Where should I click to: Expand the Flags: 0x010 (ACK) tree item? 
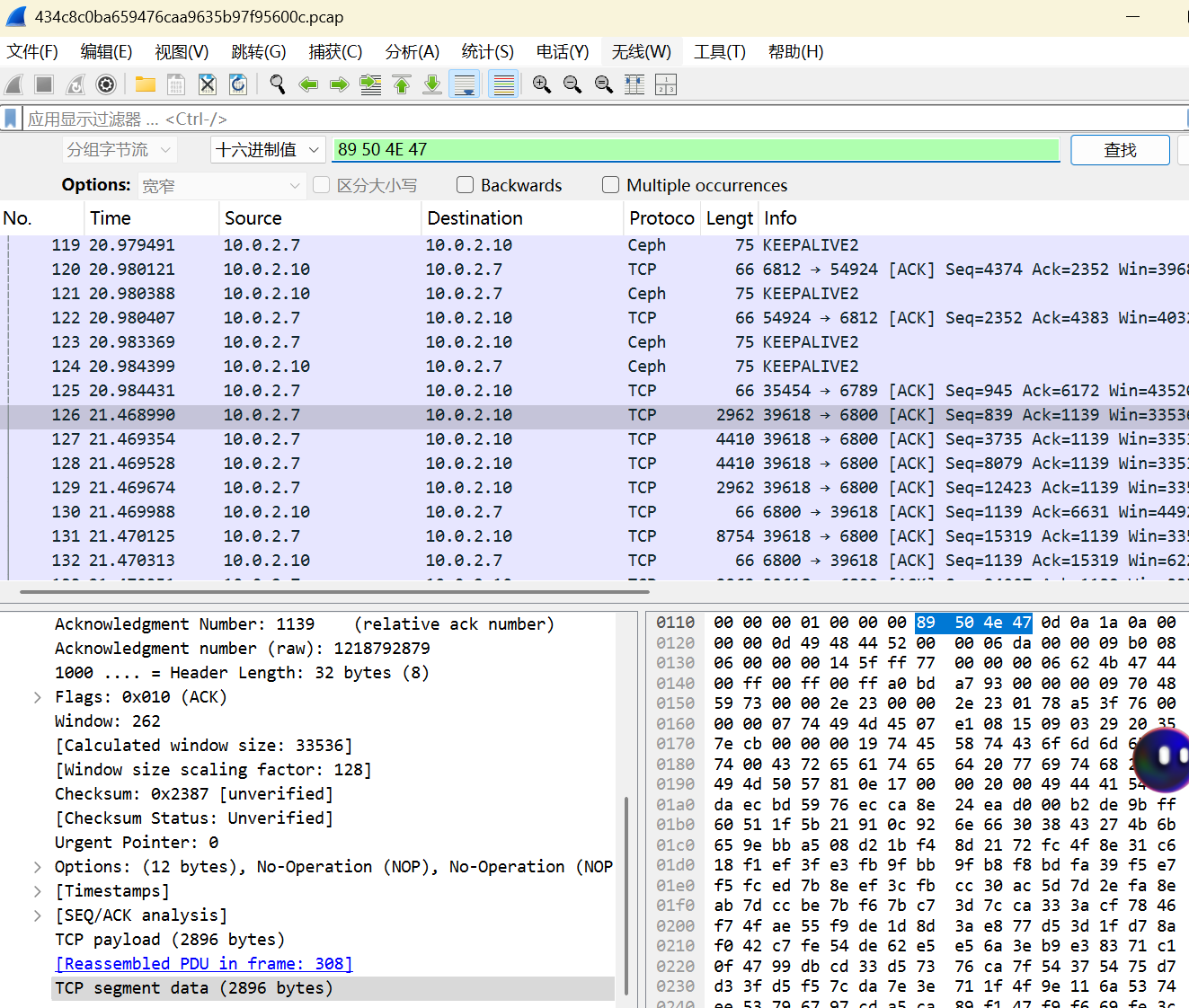[38, 697]
